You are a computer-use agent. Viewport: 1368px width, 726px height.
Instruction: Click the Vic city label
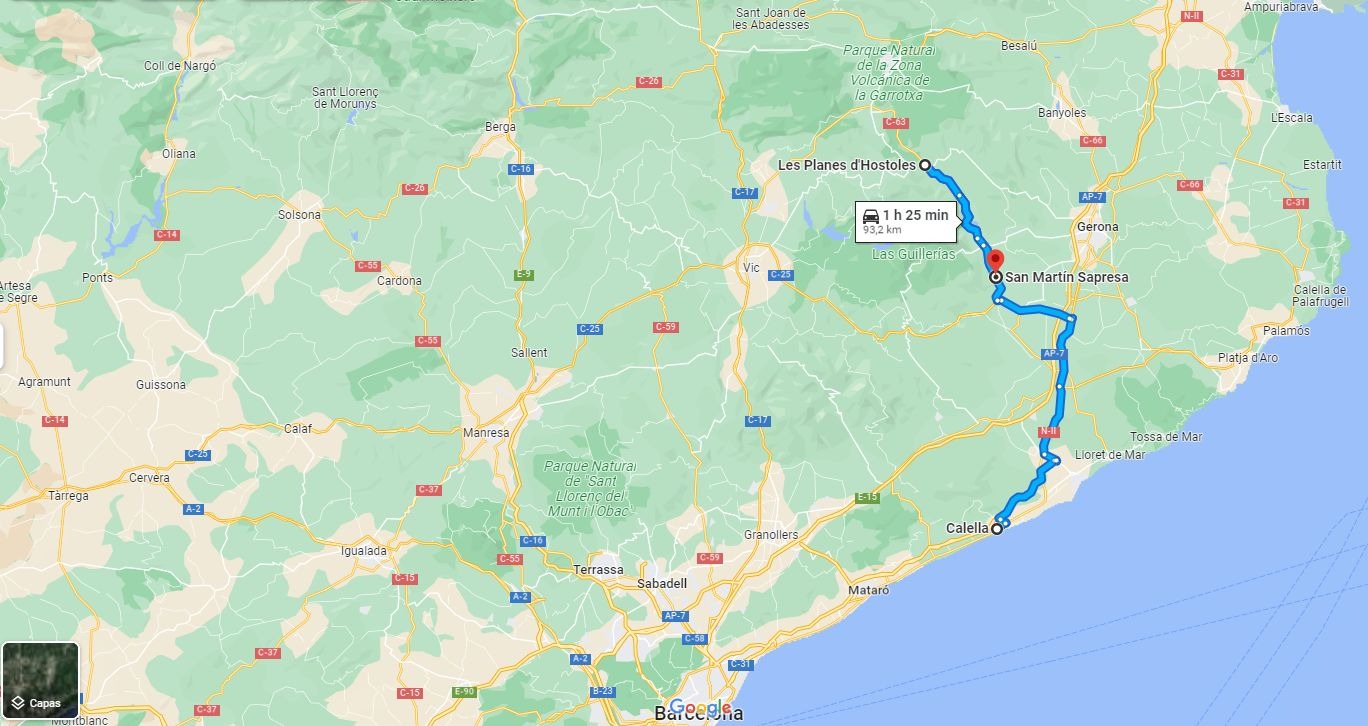[x=751, y=268]
